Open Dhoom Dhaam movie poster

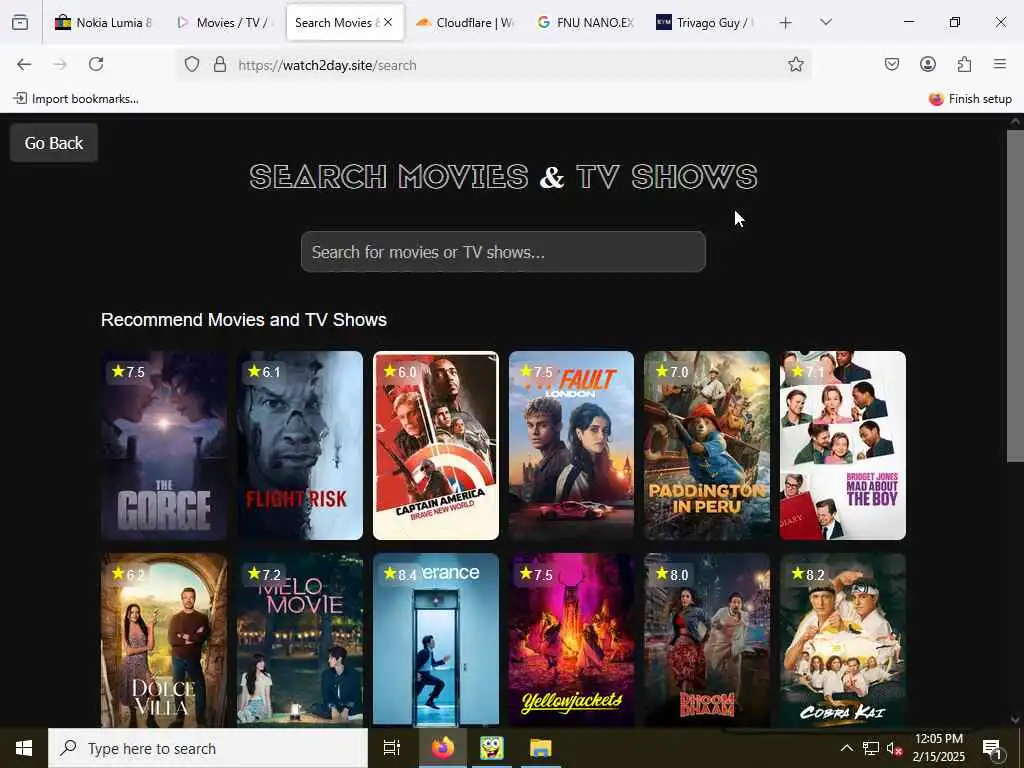click(x=707, y=640)
